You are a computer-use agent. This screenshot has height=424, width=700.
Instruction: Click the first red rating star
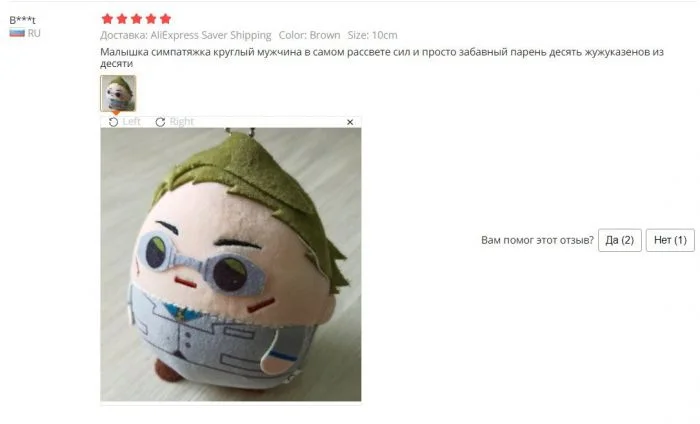point(107,19)
